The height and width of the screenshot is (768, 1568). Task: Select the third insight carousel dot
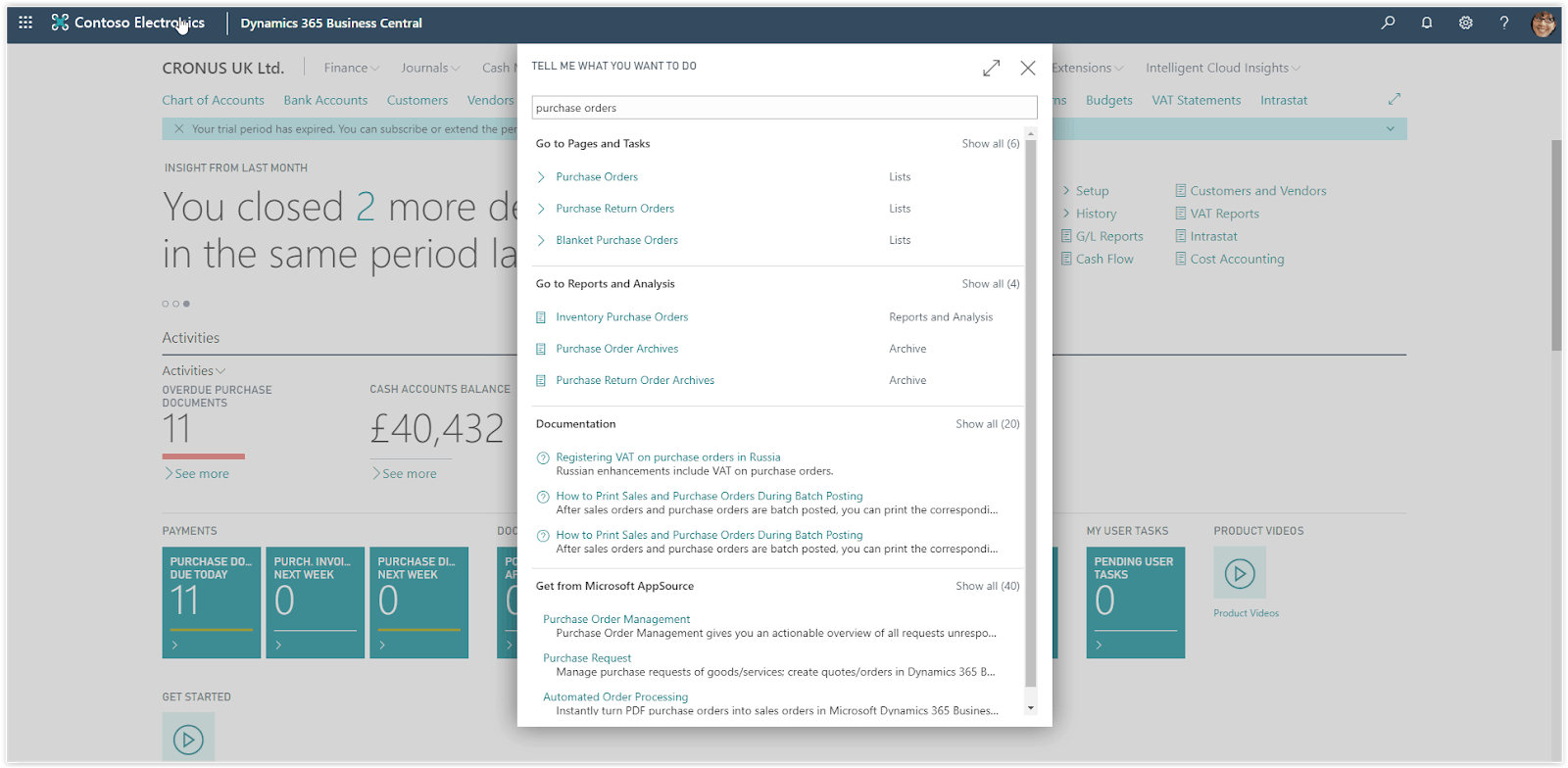tap(186, 304)
